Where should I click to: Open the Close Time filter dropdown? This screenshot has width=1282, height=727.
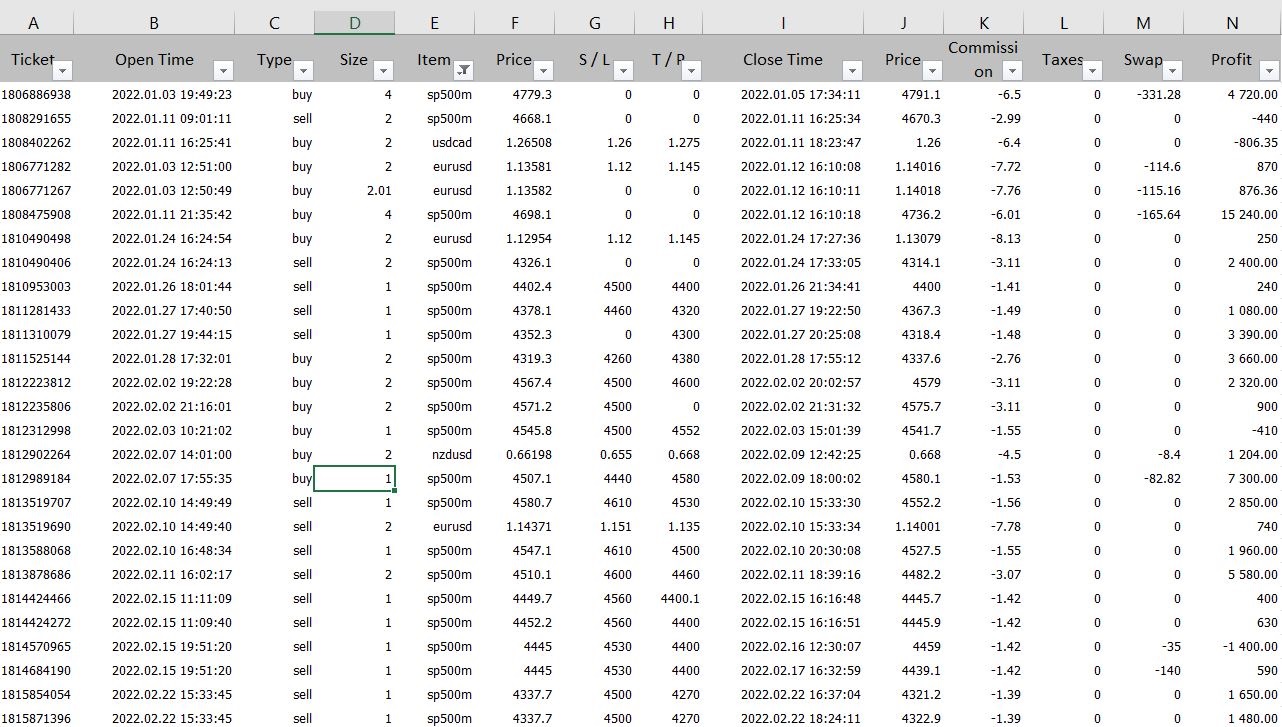click(852, 71)
